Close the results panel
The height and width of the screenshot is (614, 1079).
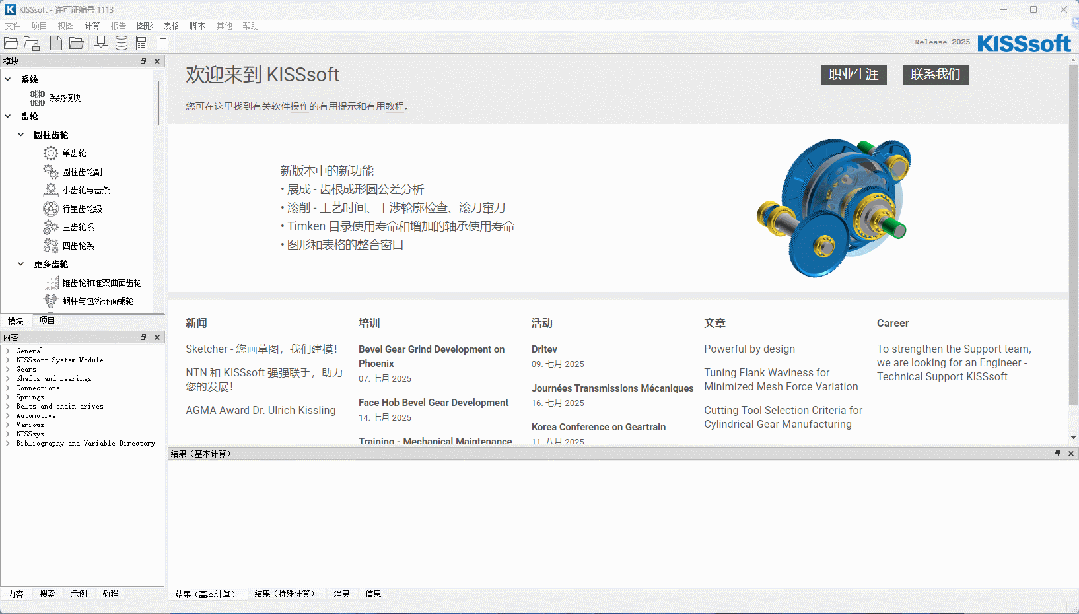(1071, 454)
